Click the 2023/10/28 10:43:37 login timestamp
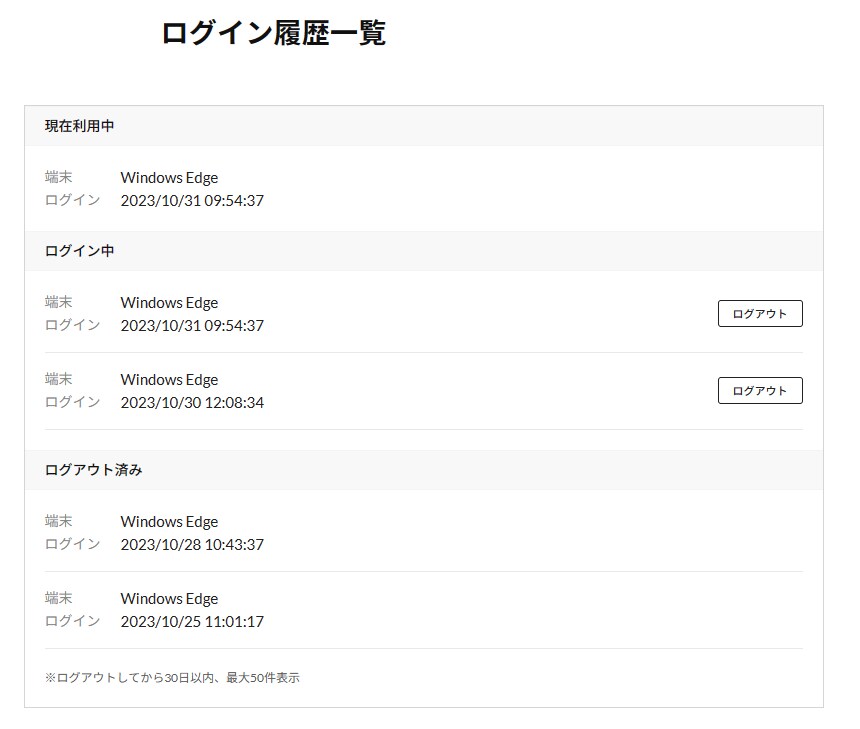 tap(192, 545)
